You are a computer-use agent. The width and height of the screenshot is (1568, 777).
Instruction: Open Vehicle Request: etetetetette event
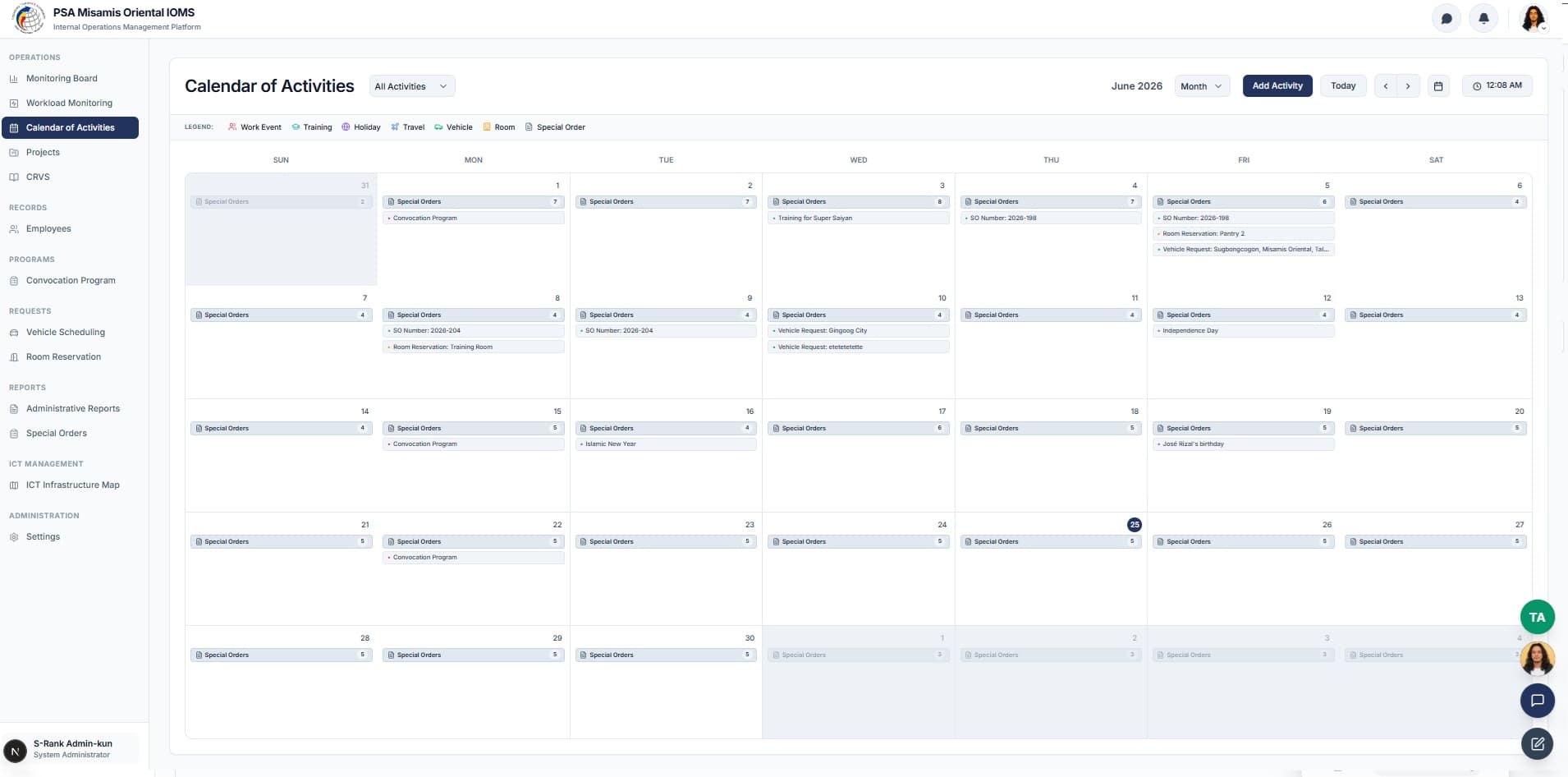click(858, 347)
